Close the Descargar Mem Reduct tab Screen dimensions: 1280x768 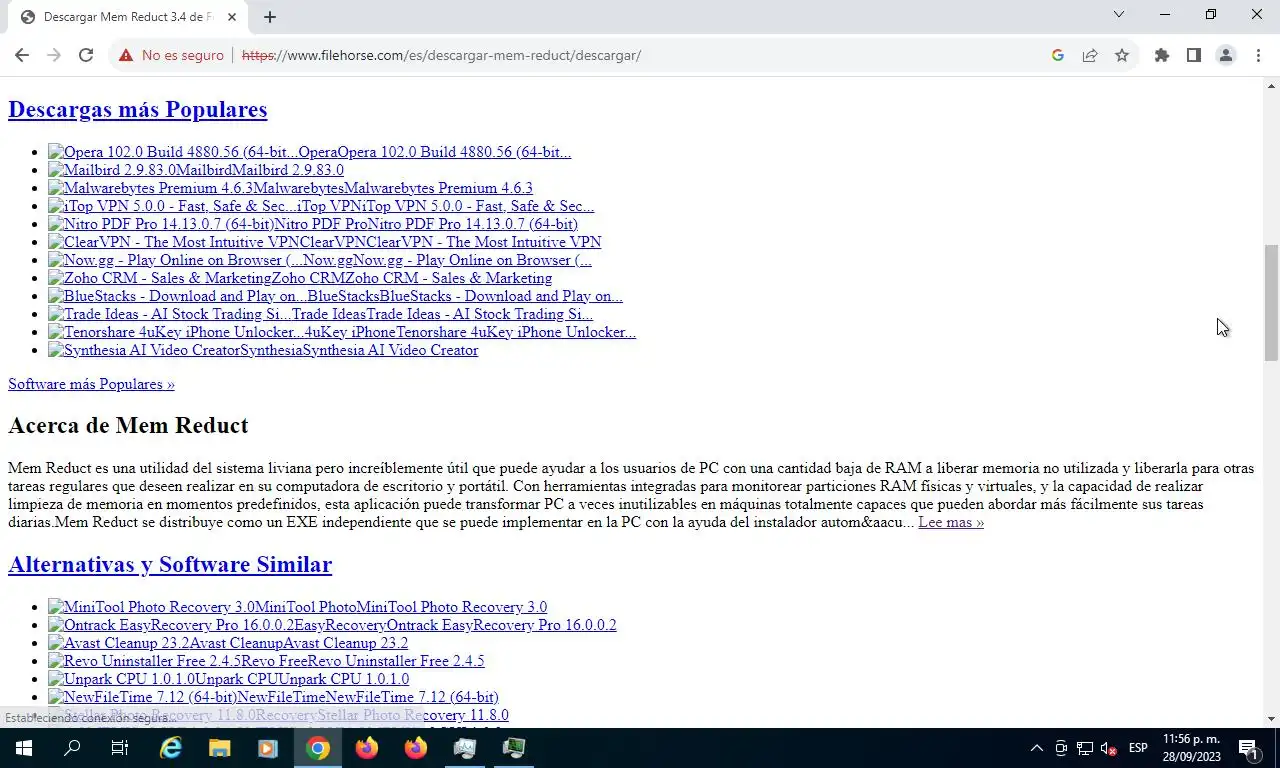232,17
